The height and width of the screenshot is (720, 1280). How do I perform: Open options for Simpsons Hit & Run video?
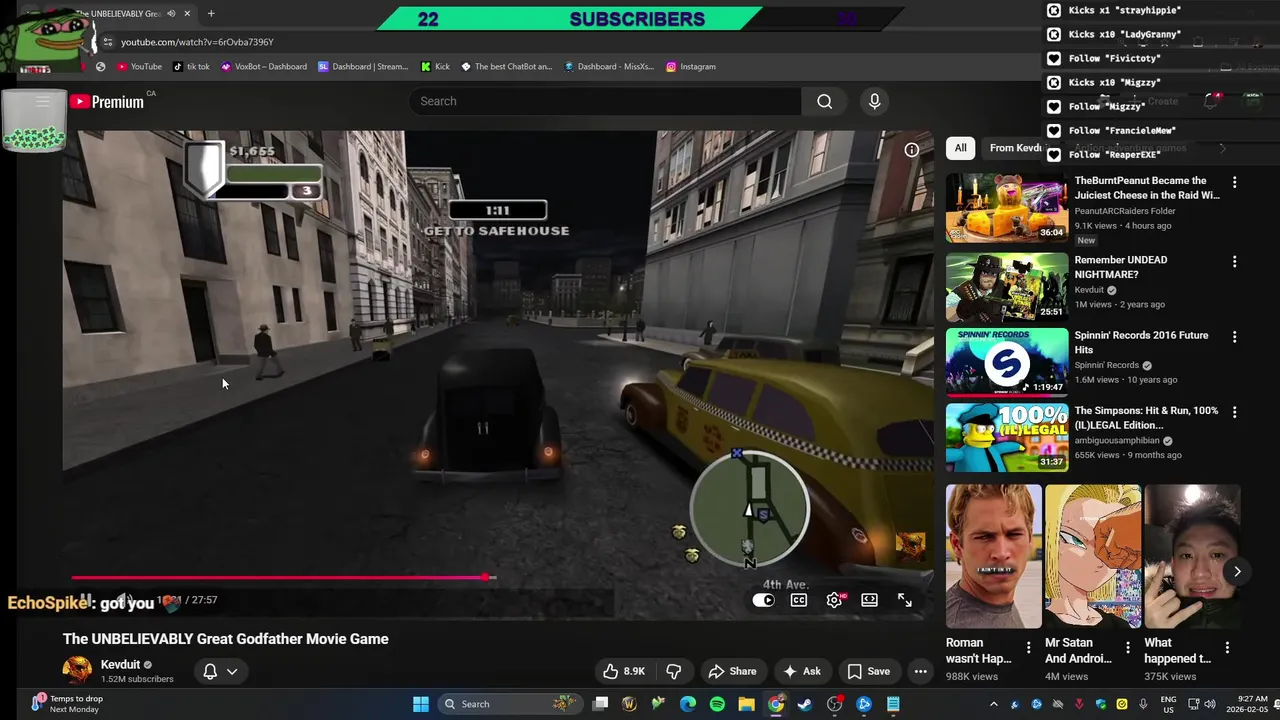[1234, 412]
